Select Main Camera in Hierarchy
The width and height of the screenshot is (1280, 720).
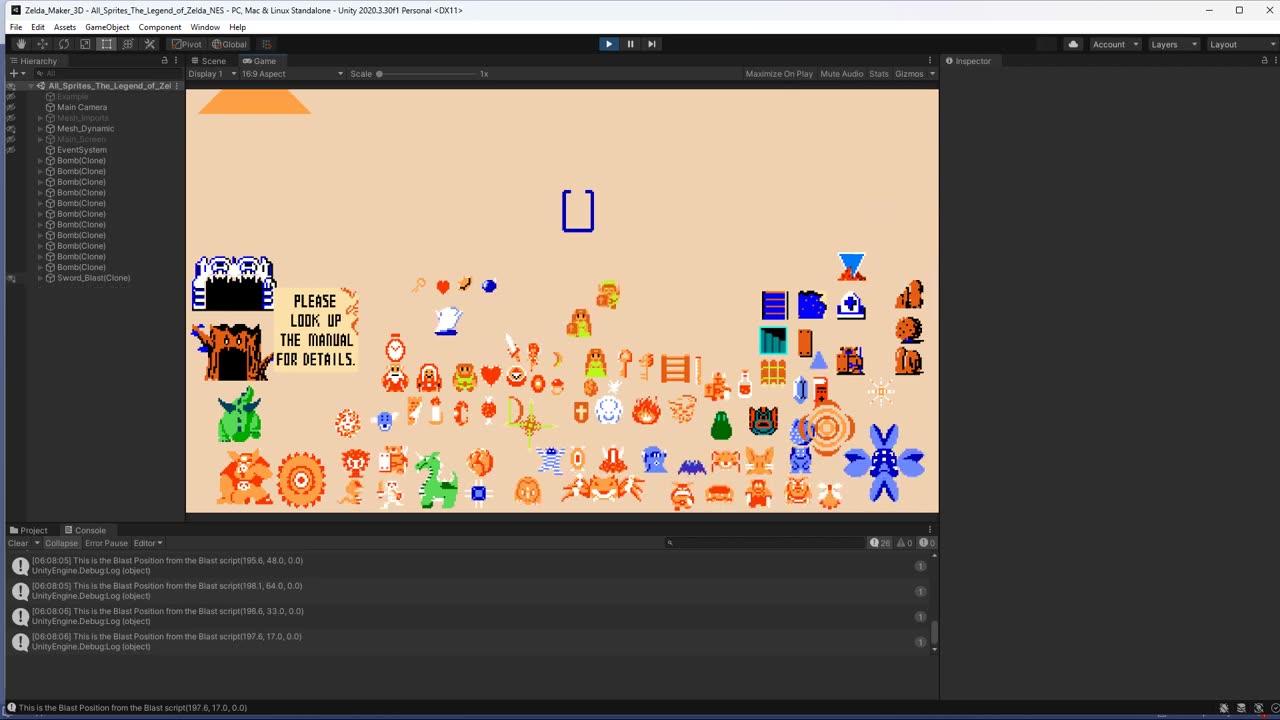tap(82, 107)
